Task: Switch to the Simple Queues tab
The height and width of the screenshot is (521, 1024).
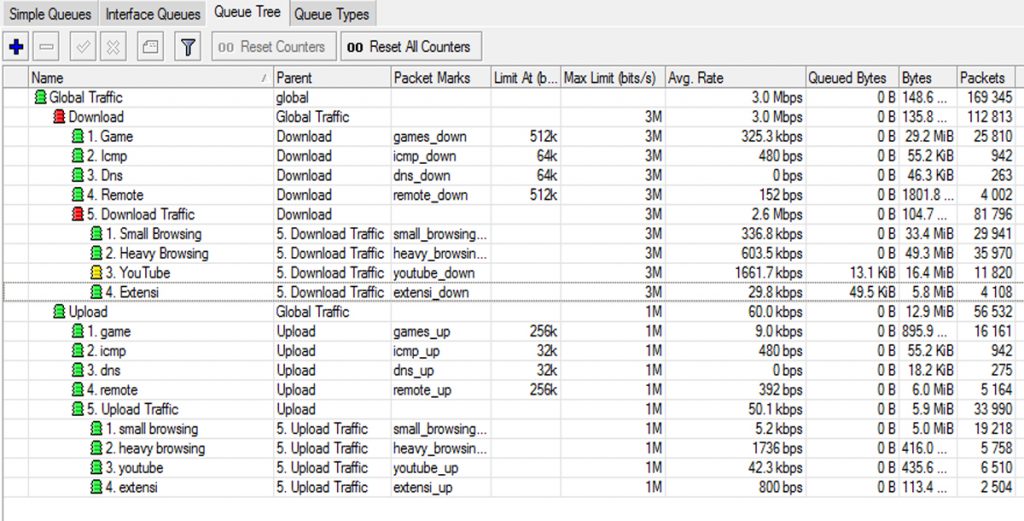Action: click(50, 14)
